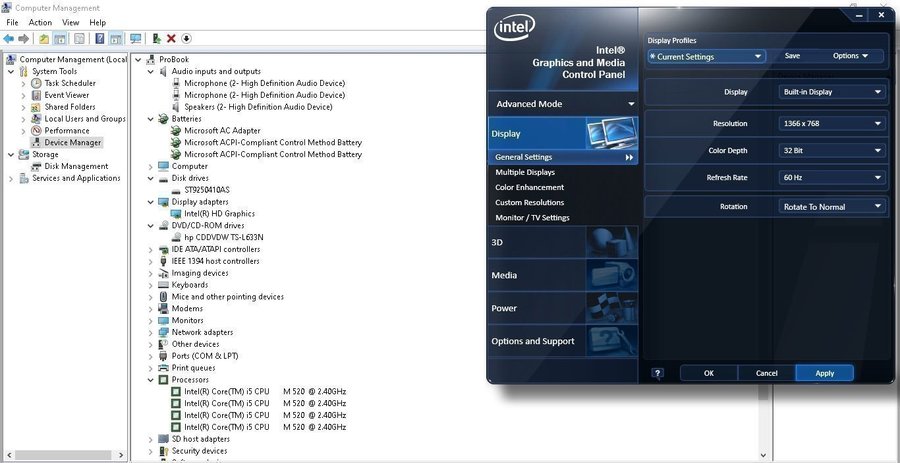
Task: Open the Refresh Rate 60 Hz dropdown
Action: (832, 177)
